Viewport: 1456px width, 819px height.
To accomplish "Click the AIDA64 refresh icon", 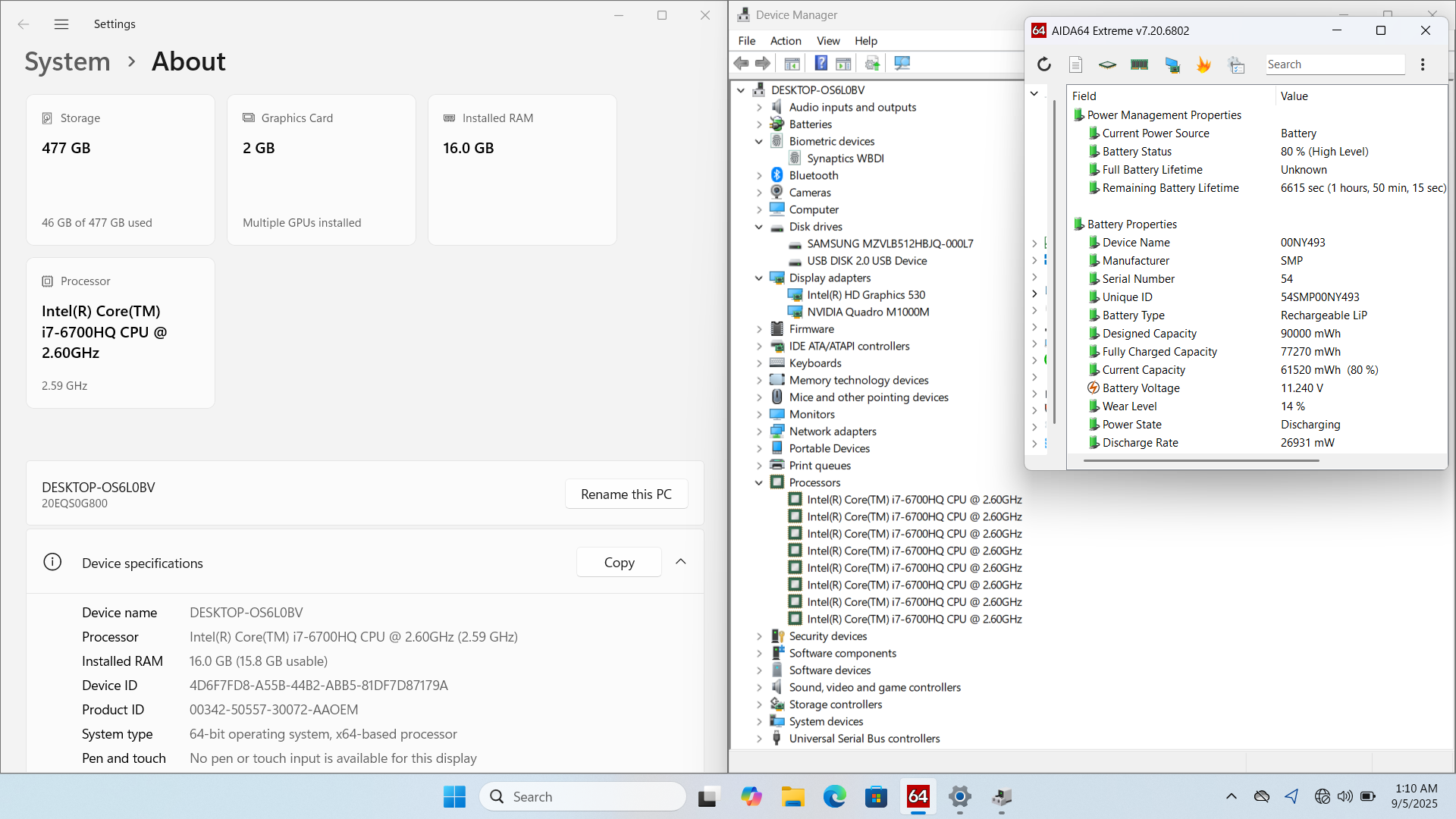I will coord(1044,64).
